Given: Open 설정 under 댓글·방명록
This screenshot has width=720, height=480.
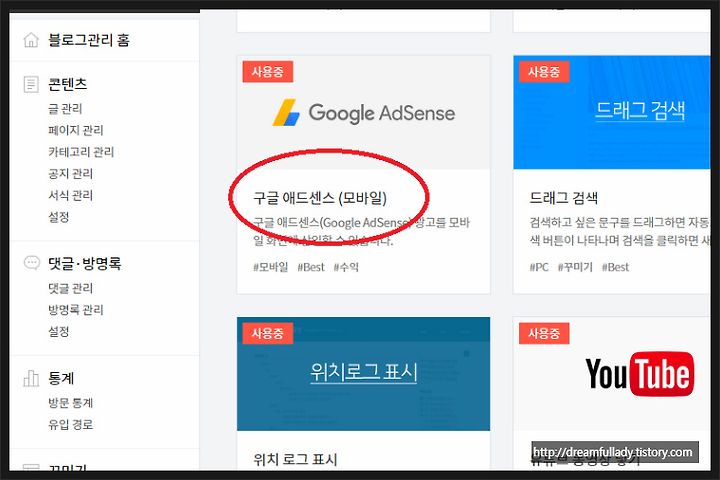Looking at the screenshot, I should [x=59, y=331].
